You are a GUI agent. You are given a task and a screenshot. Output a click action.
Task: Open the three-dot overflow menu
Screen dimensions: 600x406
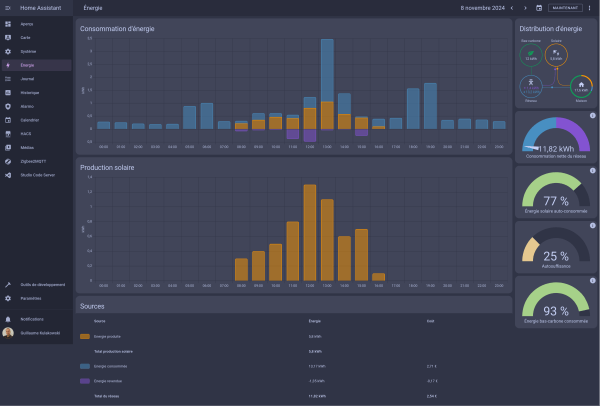click(590, 7)
